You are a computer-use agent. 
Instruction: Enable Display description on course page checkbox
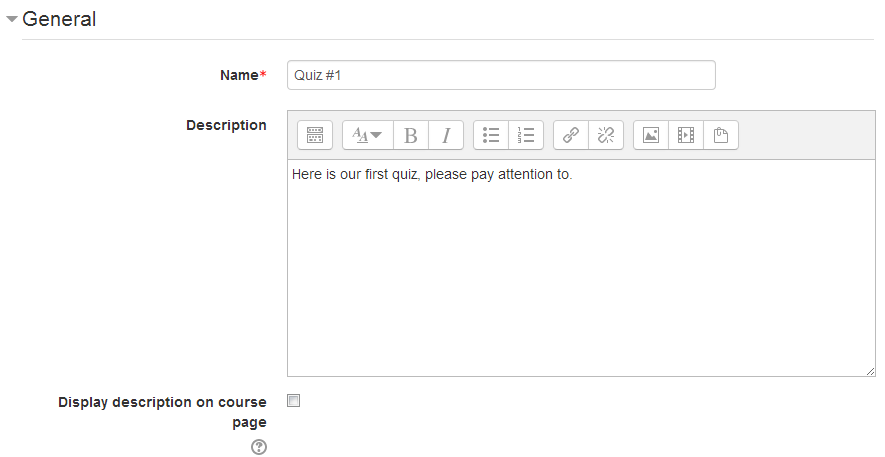[294, 401]
